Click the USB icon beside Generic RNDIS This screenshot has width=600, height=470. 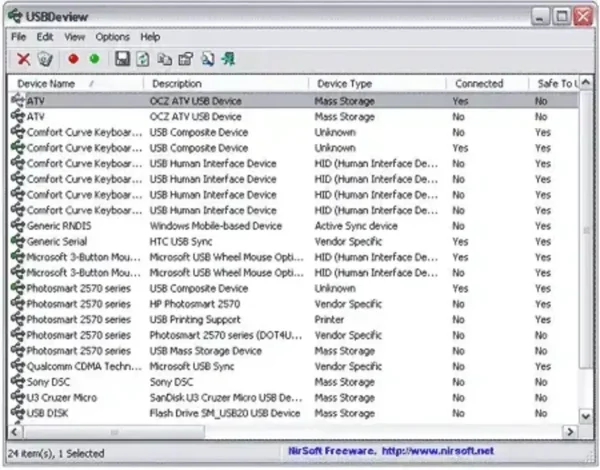(x=18, y=226)
